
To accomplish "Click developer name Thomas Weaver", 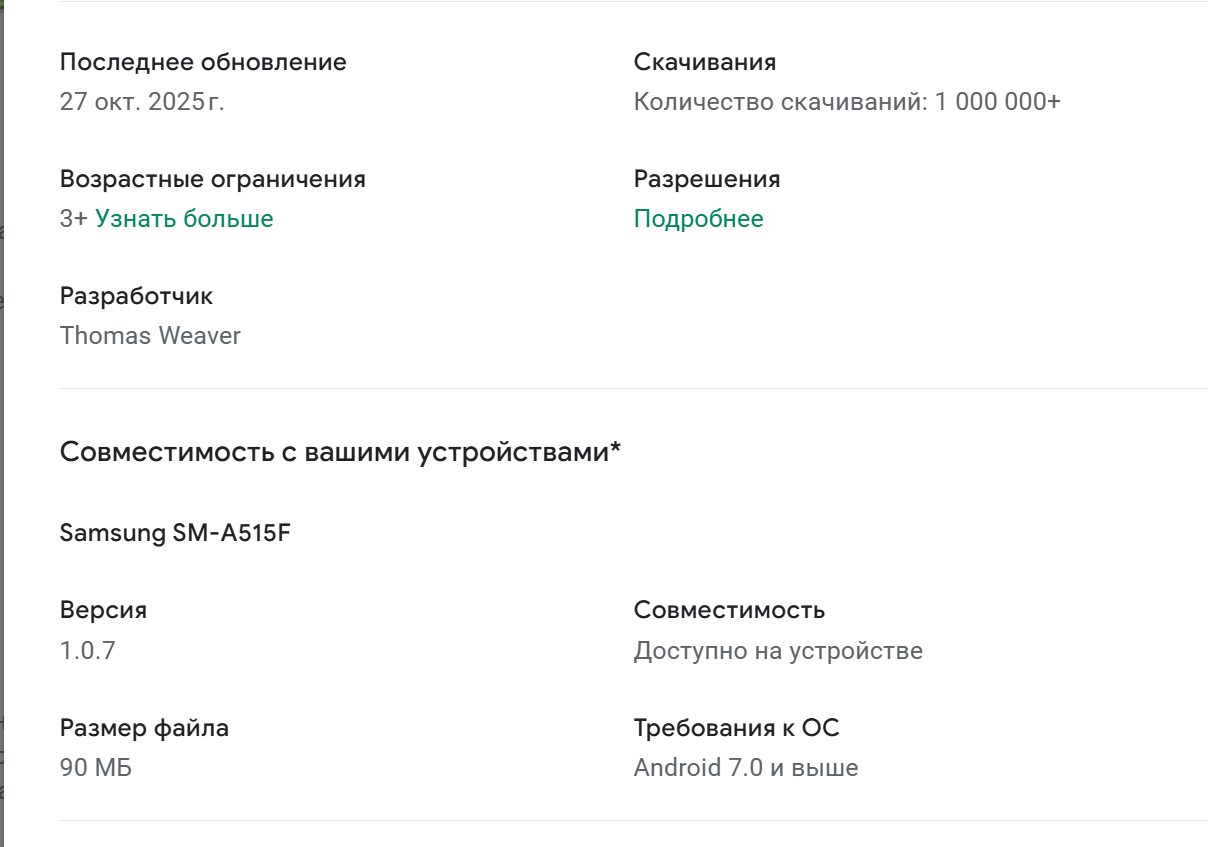I will 150,336.
